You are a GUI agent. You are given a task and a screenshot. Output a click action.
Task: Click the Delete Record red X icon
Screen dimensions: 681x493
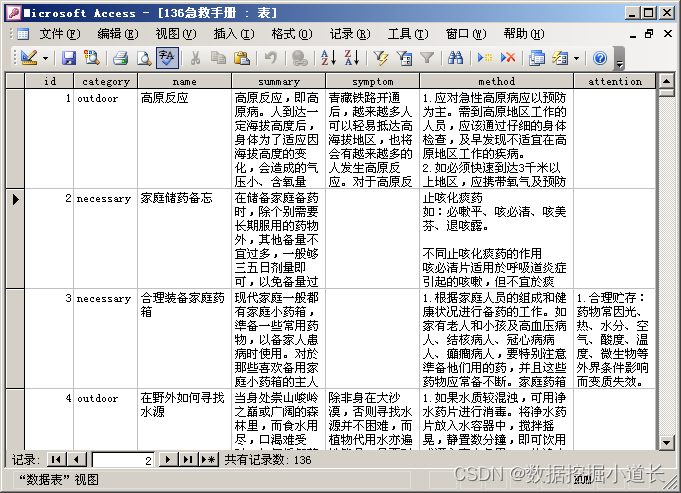point(508,58)
